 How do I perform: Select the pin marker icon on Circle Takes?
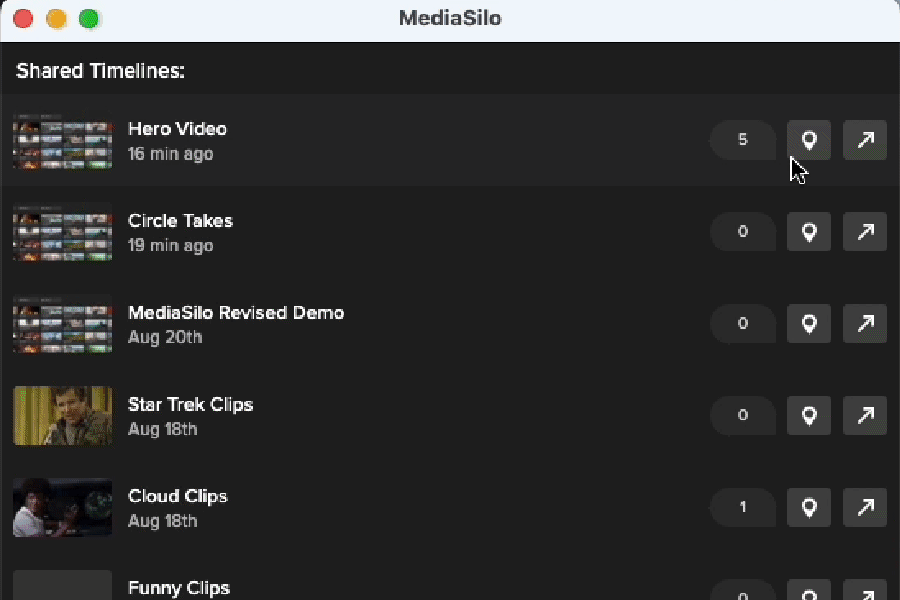pos(808,231)
